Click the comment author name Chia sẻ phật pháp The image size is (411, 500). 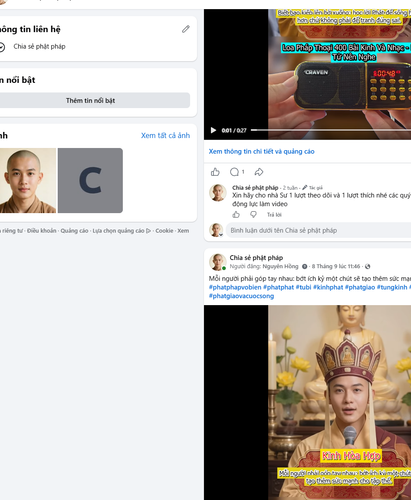point(255,188)
